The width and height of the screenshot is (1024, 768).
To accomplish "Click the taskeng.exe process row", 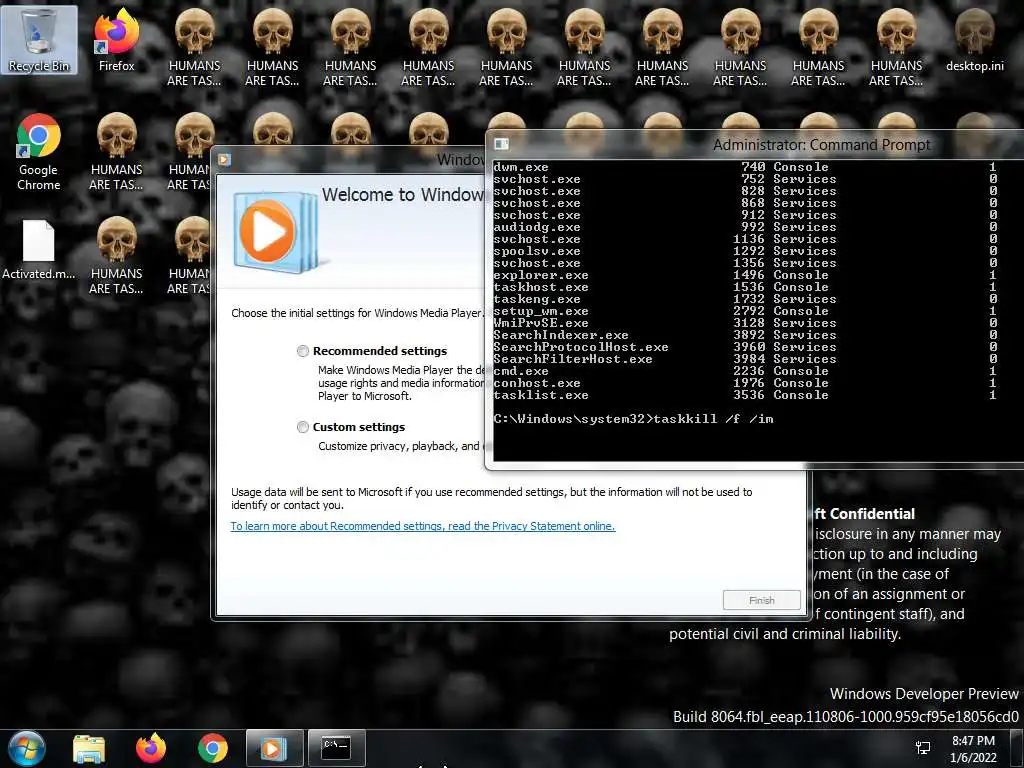I will click(x=745, y=300).
